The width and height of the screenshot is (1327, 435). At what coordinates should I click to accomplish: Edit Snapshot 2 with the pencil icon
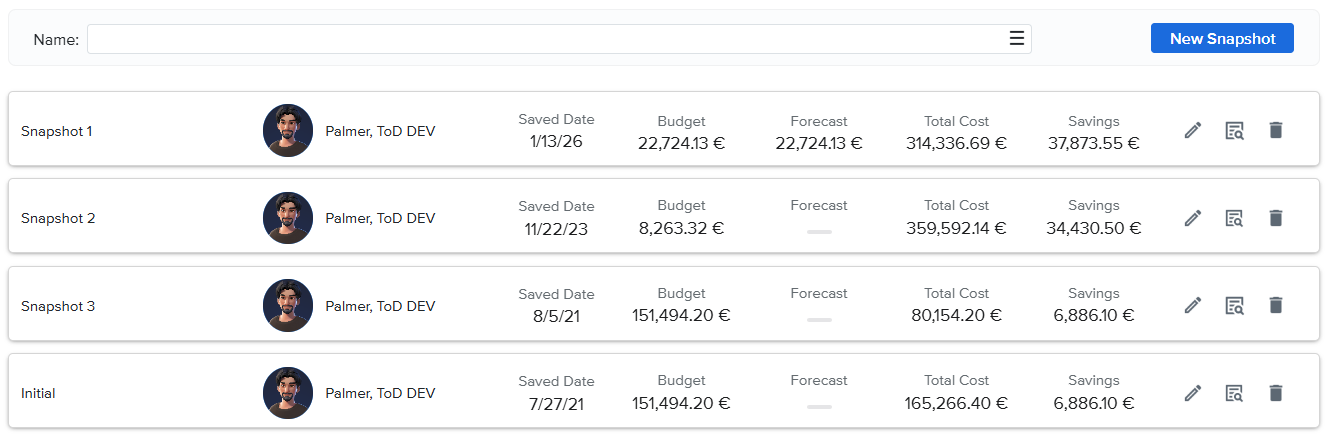pyautogui.click(x=1192, y=217)
